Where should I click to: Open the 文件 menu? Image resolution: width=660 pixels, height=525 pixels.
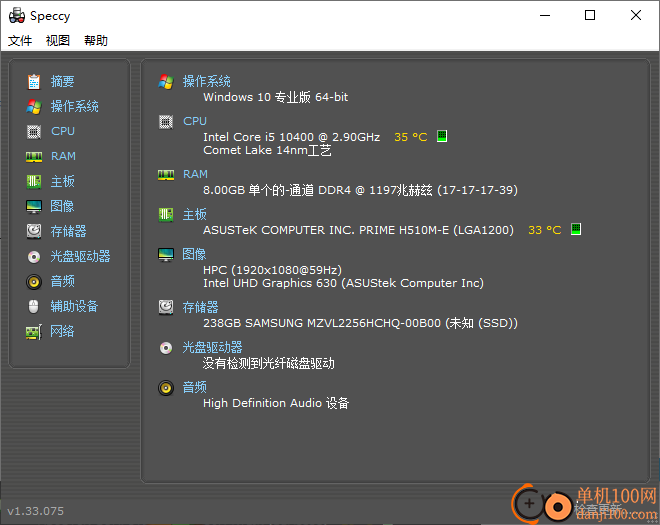[20, 40]
